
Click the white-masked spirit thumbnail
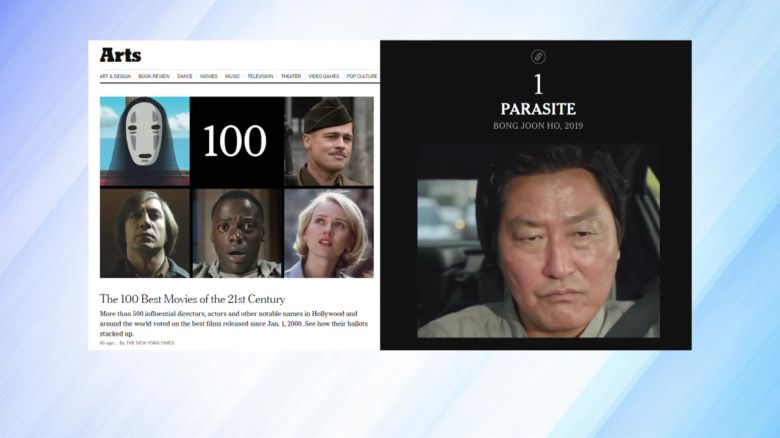144,141
